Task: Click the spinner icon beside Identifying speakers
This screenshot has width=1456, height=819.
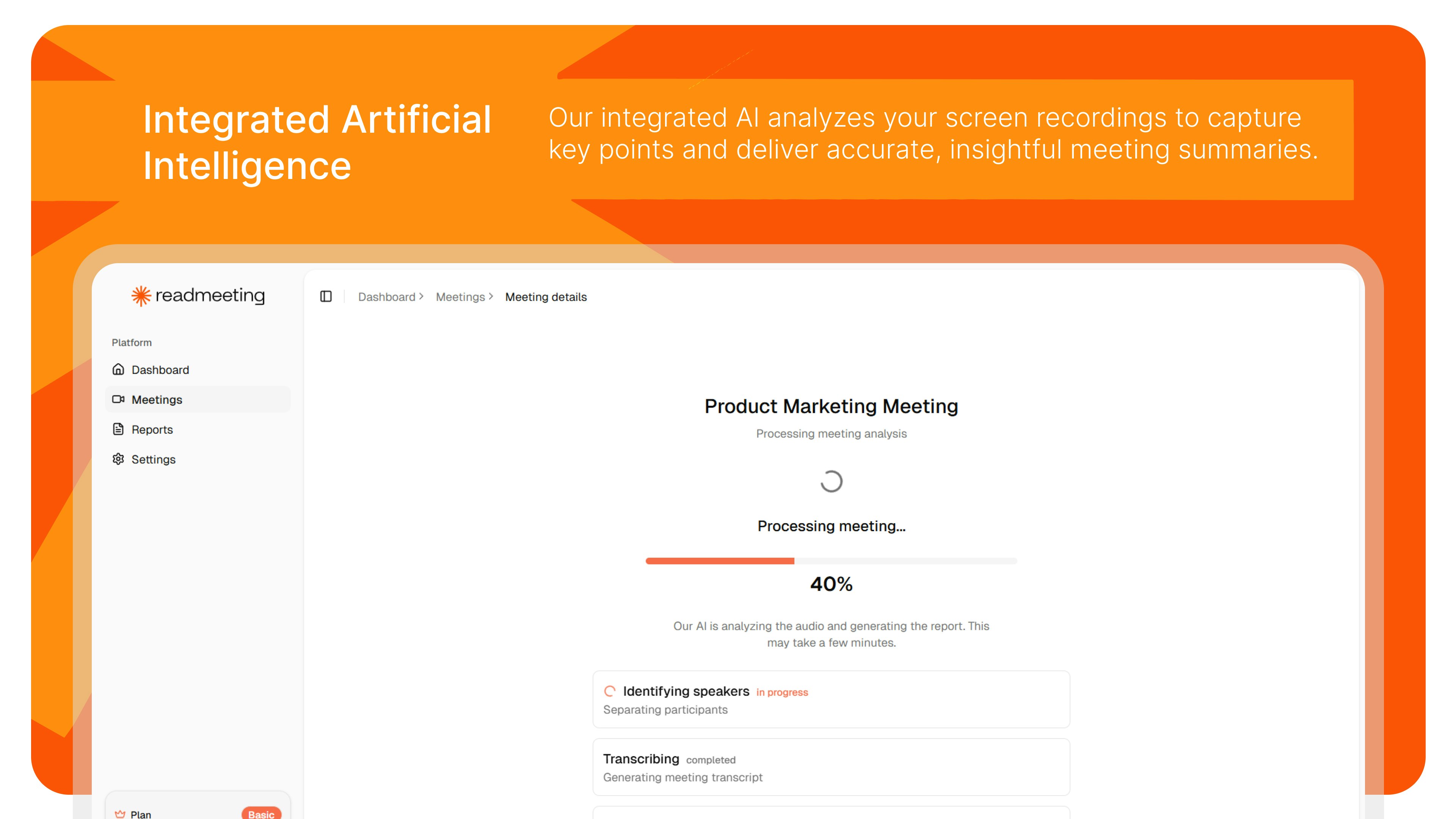Action: click(x=610, y=691)
